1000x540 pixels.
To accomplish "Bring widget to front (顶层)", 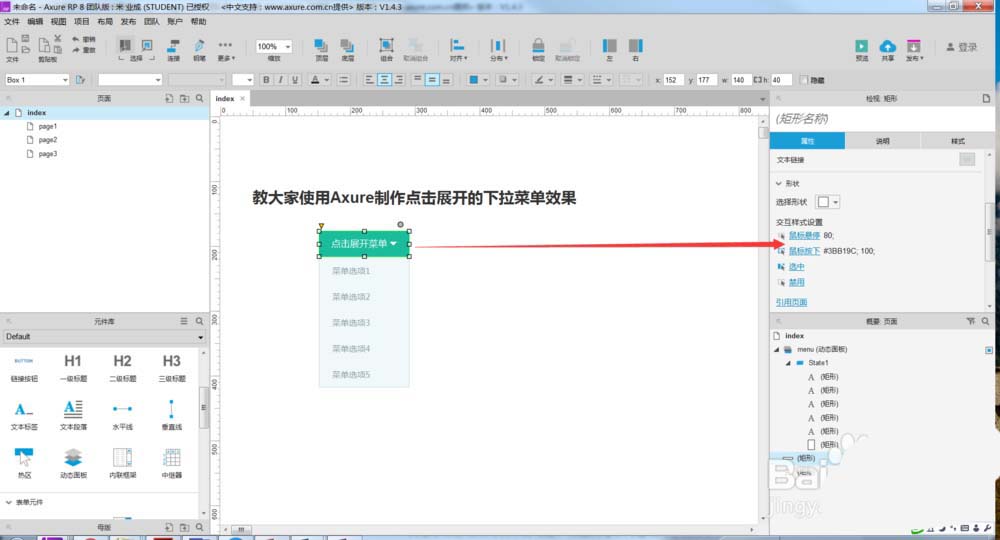I will pyautogui.click(x=321, y=49).
